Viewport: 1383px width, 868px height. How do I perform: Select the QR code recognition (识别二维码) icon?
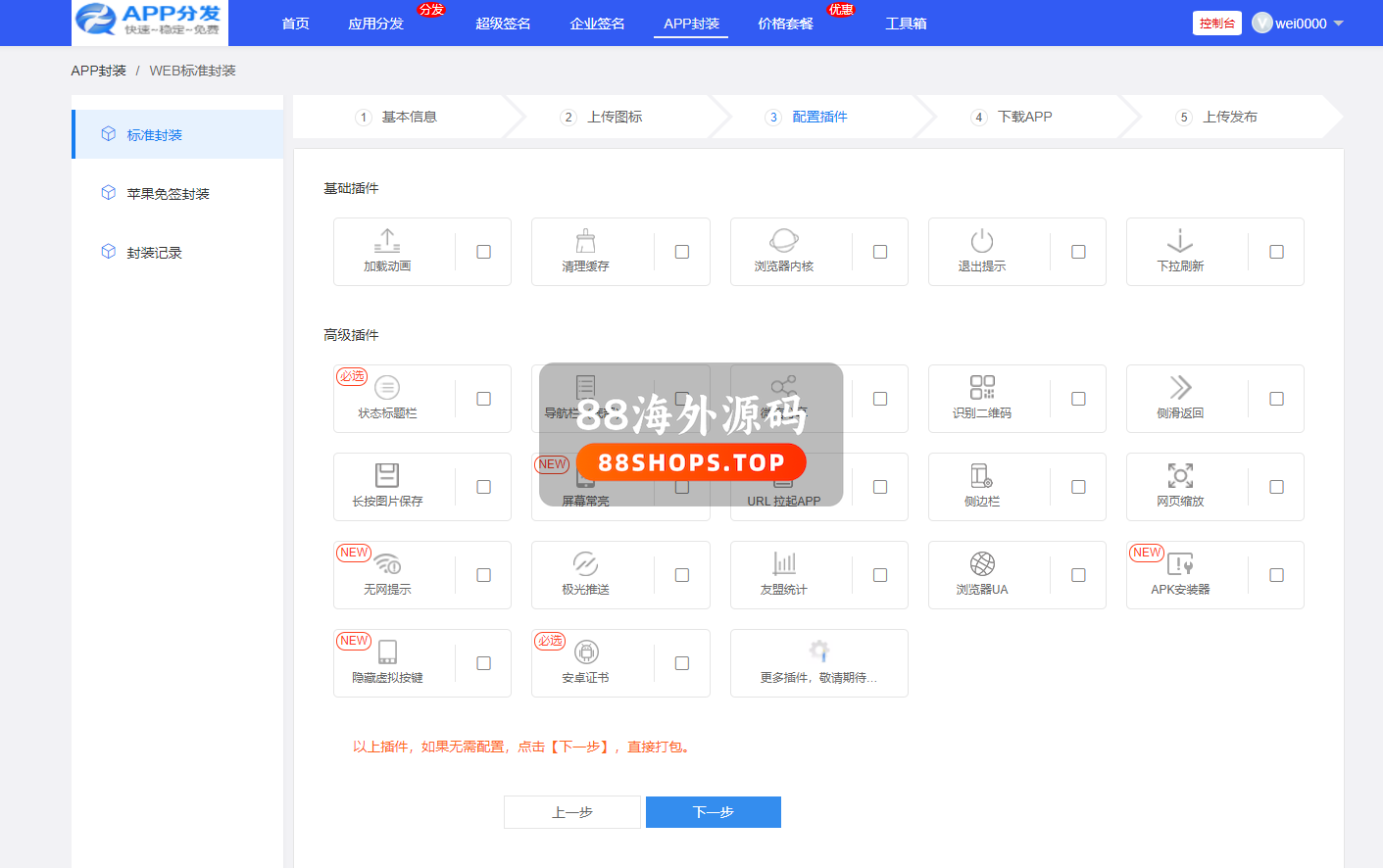click(x=981, y=388)
